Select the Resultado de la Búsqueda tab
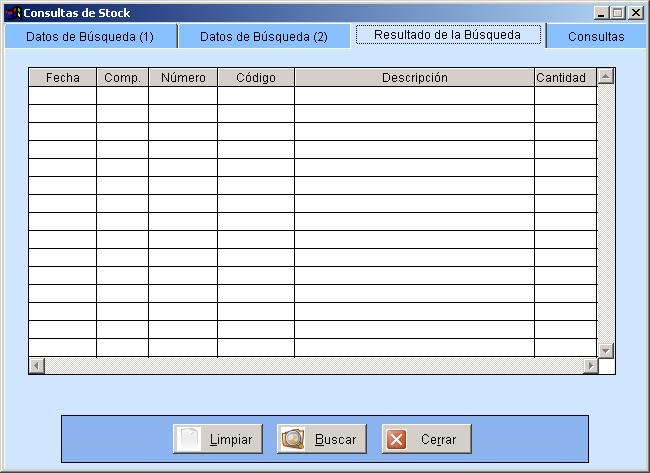 coord(447,35)
